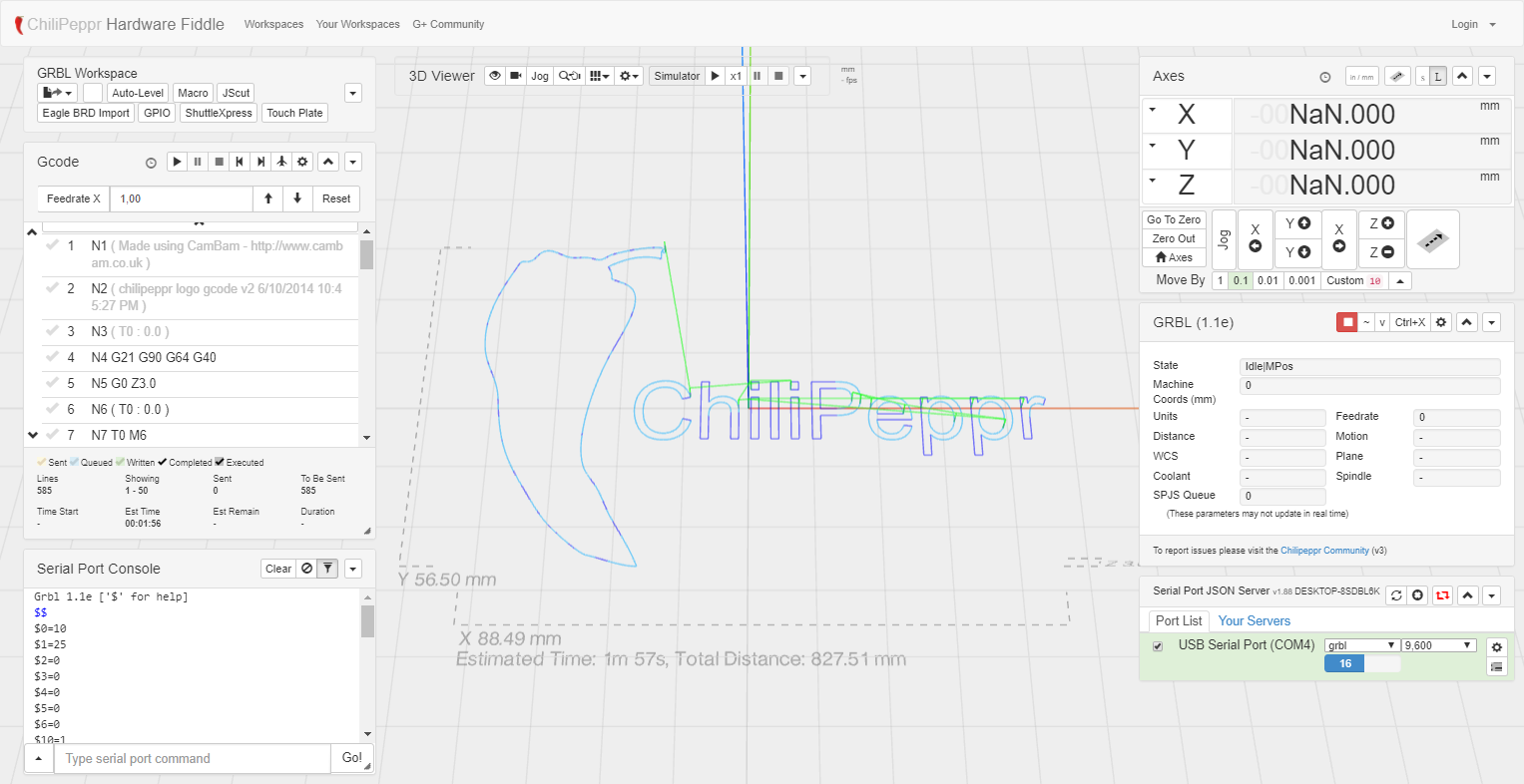Jog Z axis up with Z plus
The width and height of the screenshot is (1524, 784).
(1381, 223)
